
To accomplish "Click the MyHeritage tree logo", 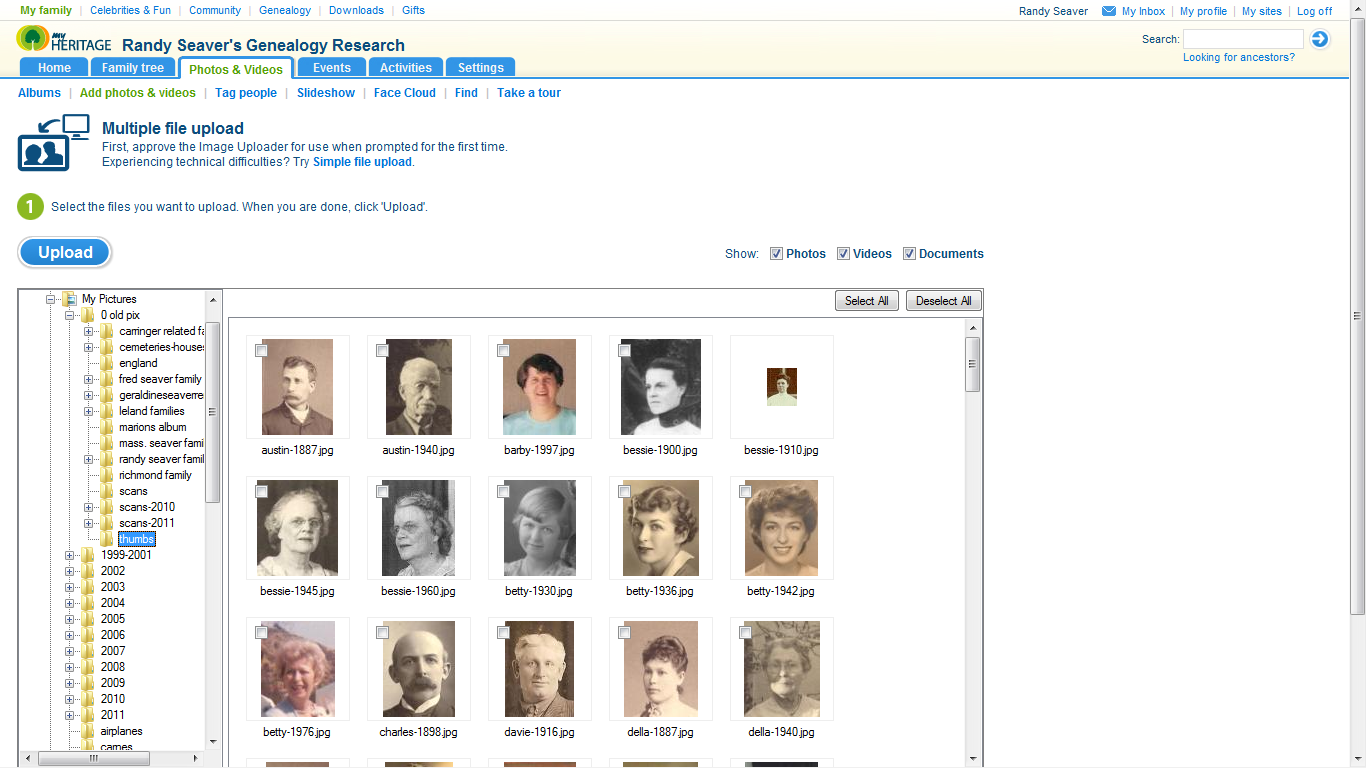I will point(33,39).
